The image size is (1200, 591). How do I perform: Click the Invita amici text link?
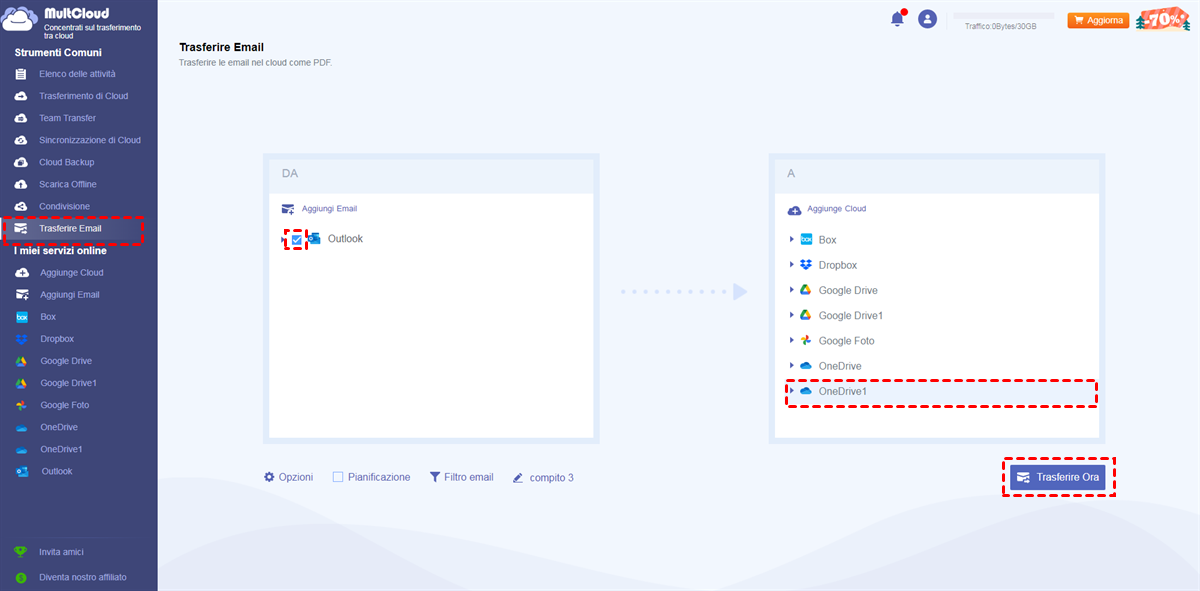point(61,552)
